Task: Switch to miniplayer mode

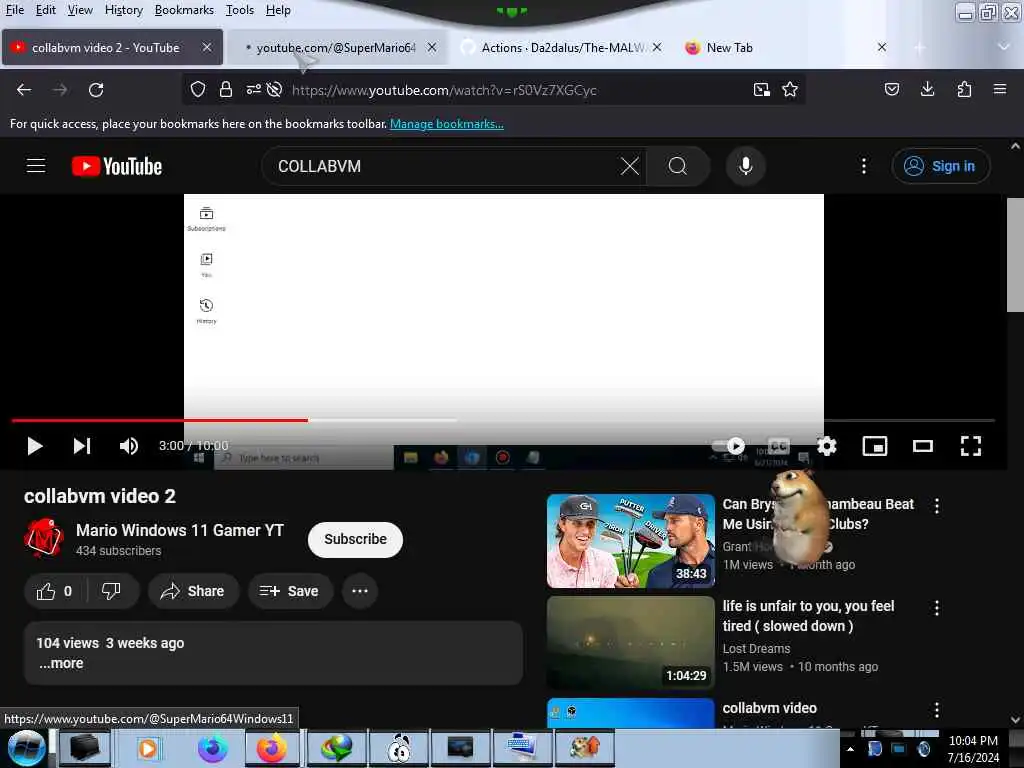Action: pos(874,446)
